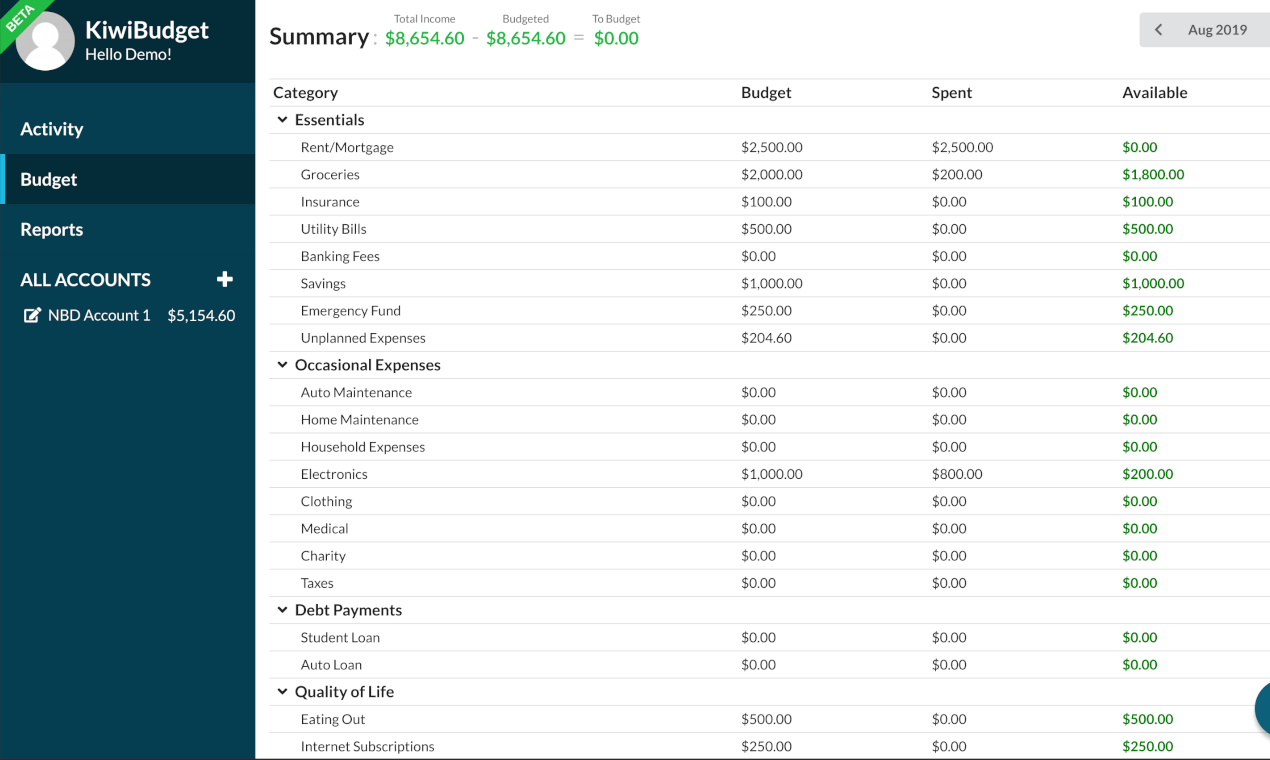1270x760 pixels.
Task: Click the KiwiBudget profile avatar
Action: click(x=44, y=41)
